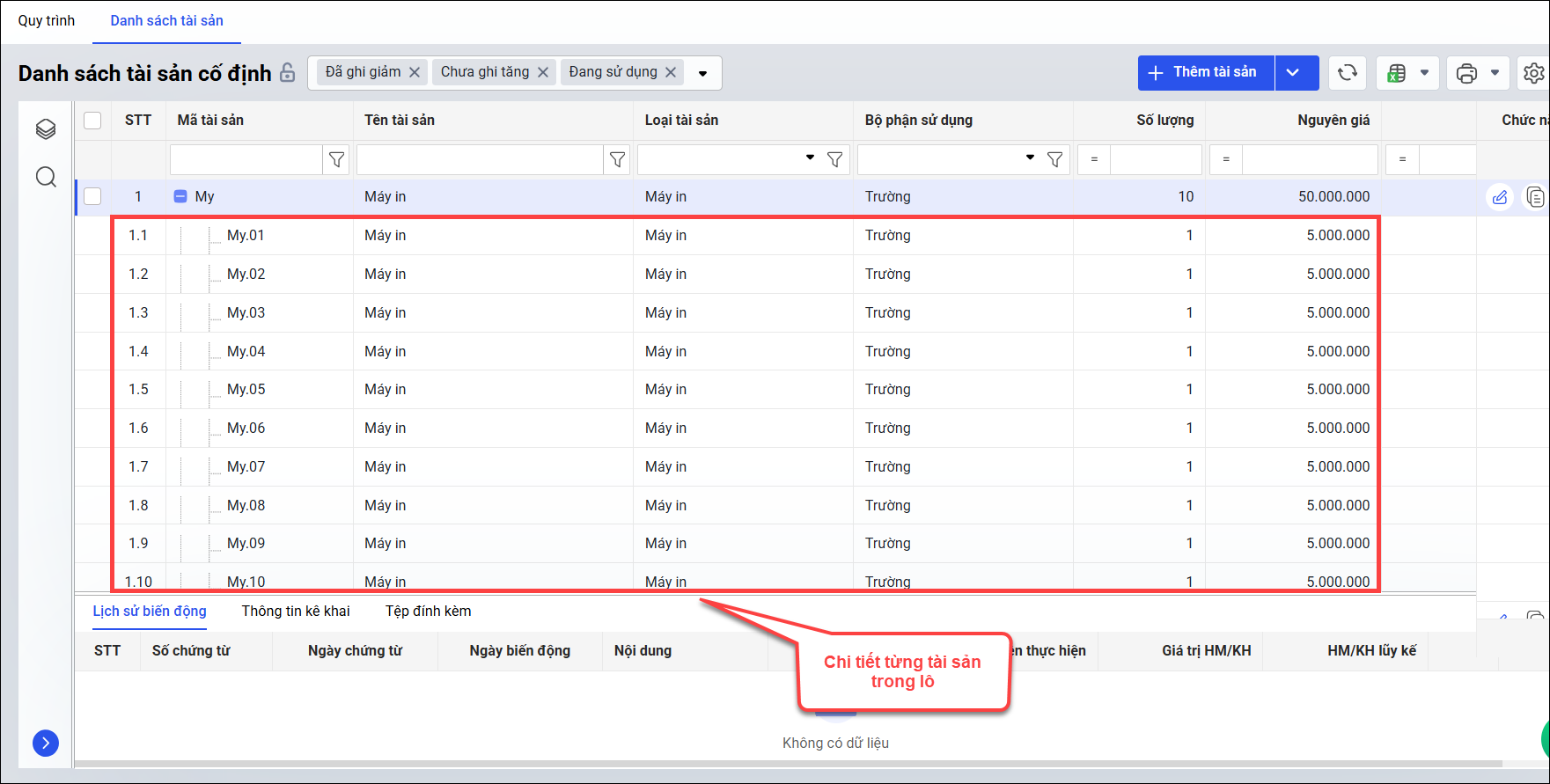Remove the Đã ghi giảm filter tag
The height and width of the screenshot is (784, 1550).
(415, 72)
